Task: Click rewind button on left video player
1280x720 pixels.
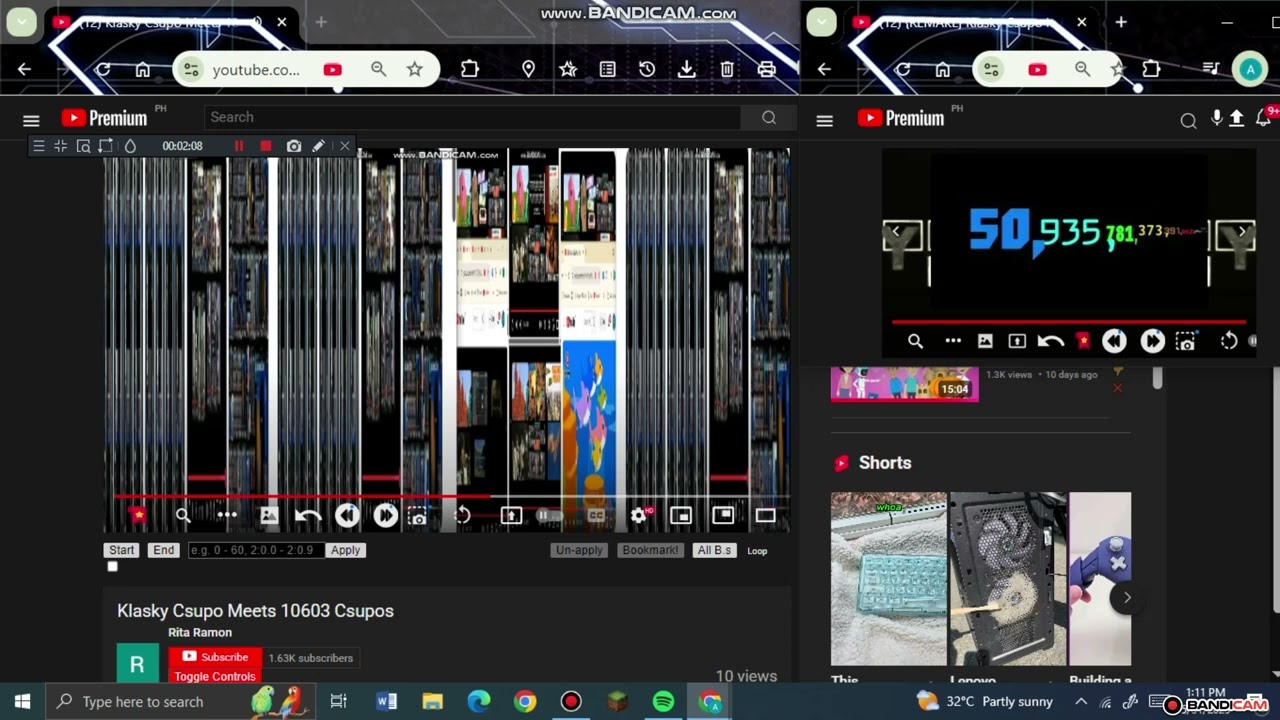Action: click(347, 515)
